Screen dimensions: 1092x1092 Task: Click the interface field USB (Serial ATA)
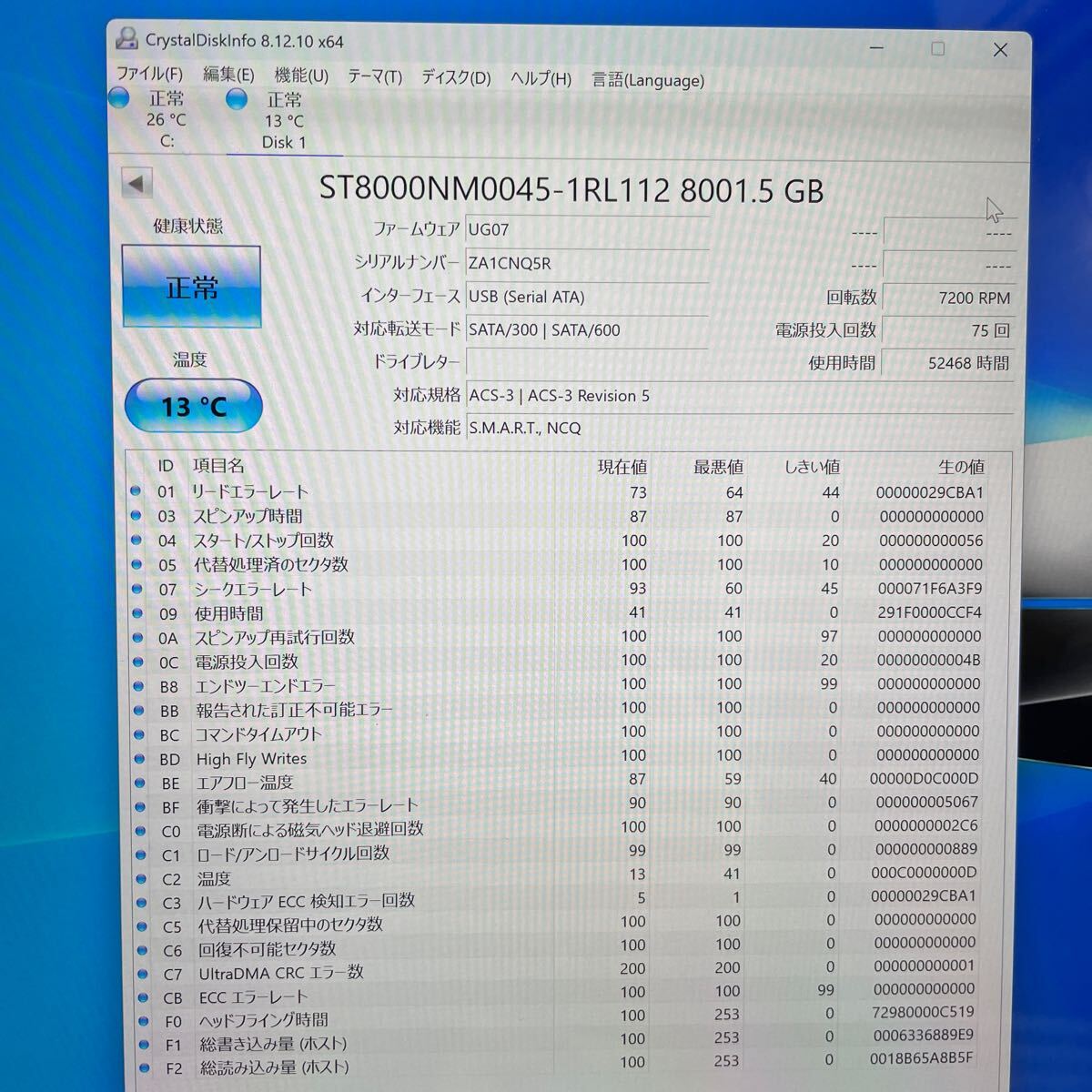point(587,297)
